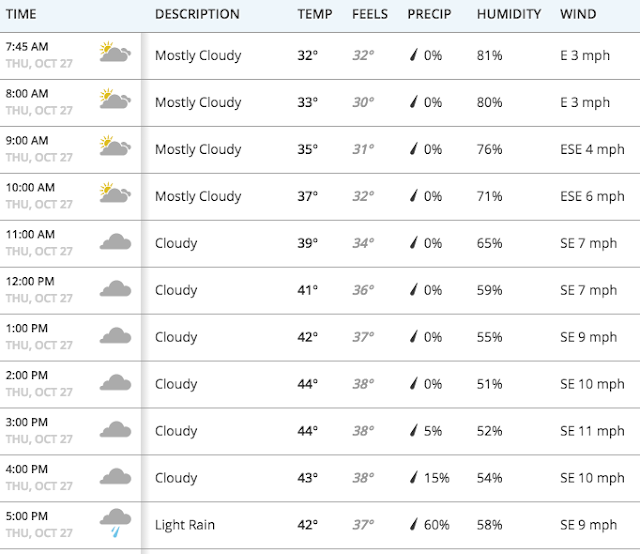The height and width of the screenshot is (554, 640).
Task: Click the WIND column header
Action: (578, 14)
